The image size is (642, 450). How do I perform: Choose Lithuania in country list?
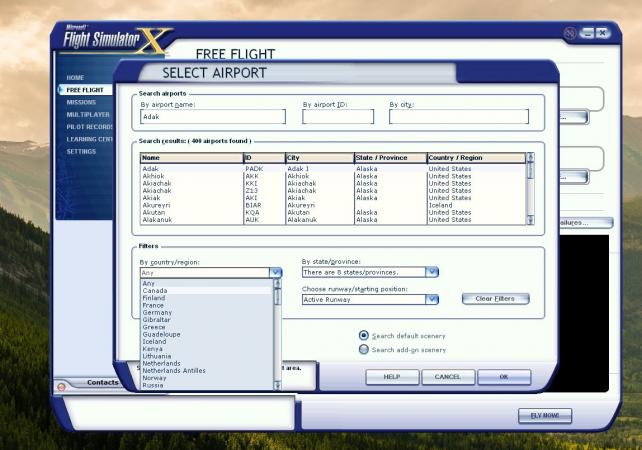207,356
